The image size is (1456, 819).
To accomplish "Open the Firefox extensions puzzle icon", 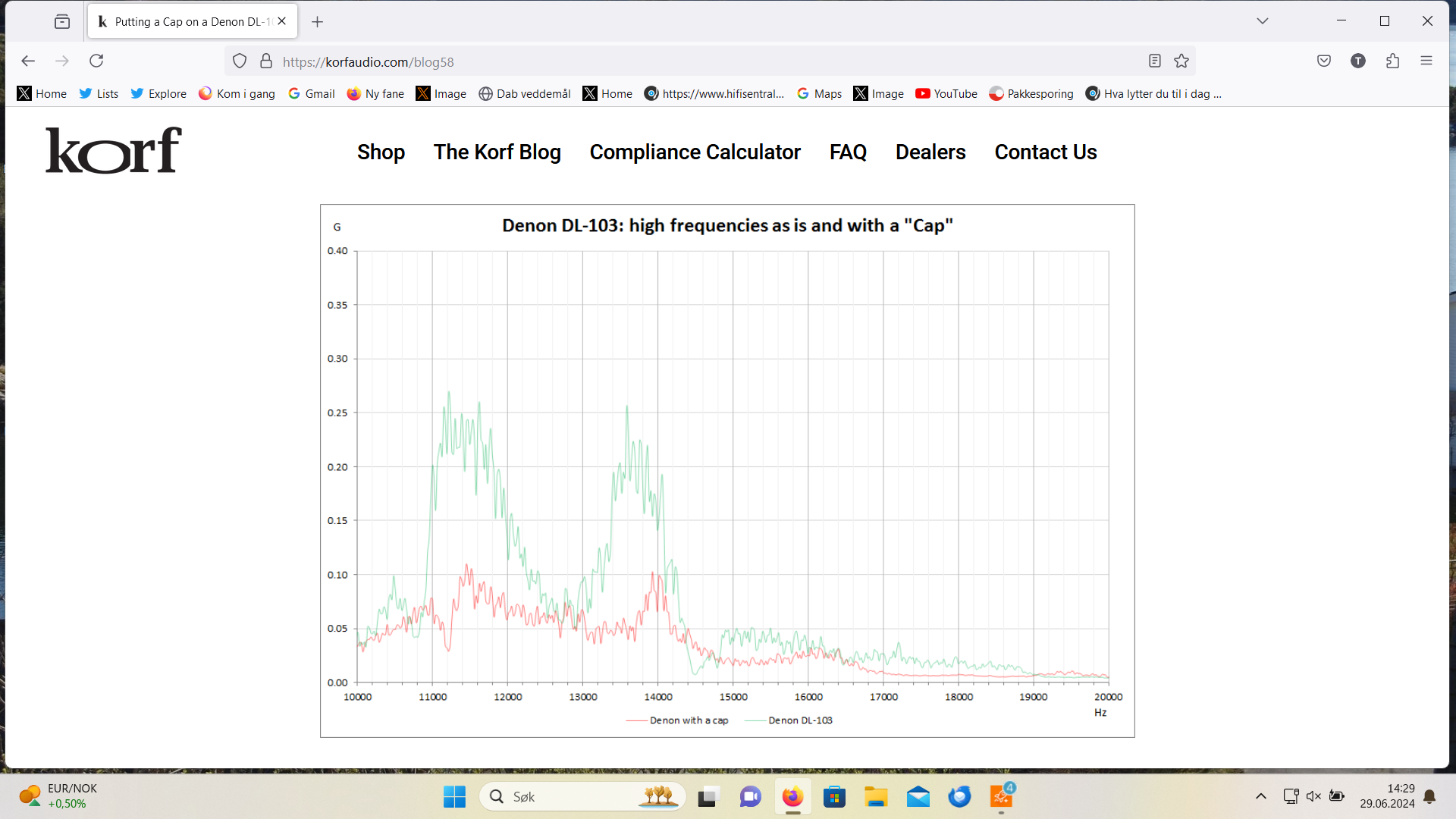I will click(1392, 61).
